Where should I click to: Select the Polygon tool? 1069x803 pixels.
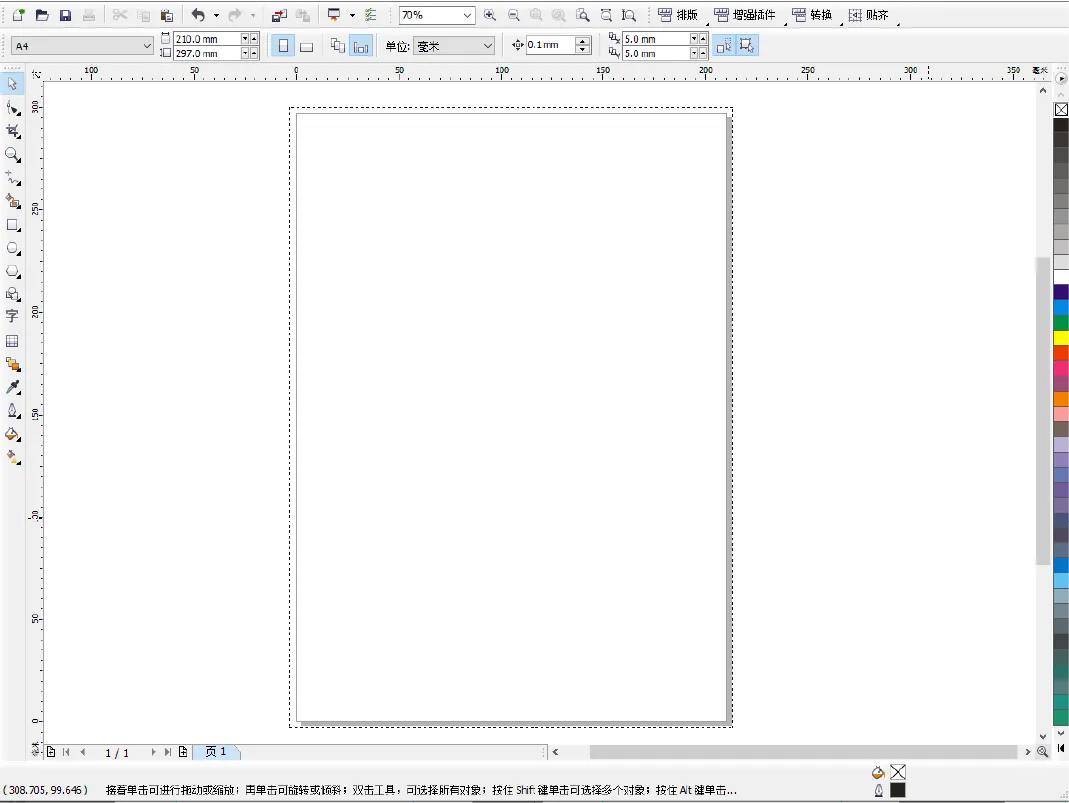click(12, 271)
